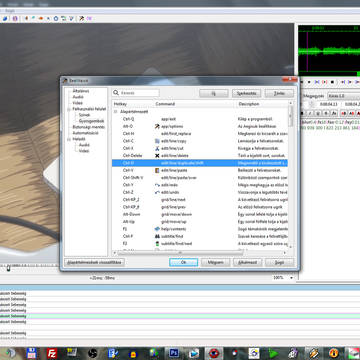
Task: Open Photoshop from the taskbar
Action: coord(174,353)
